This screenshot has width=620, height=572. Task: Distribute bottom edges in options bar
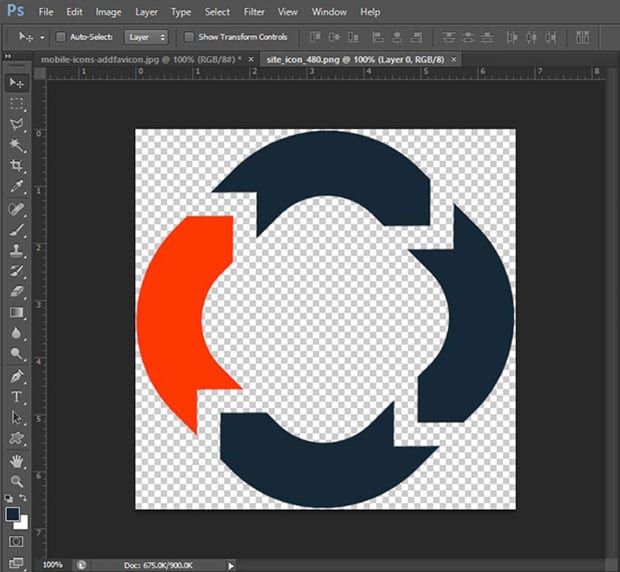487,37
